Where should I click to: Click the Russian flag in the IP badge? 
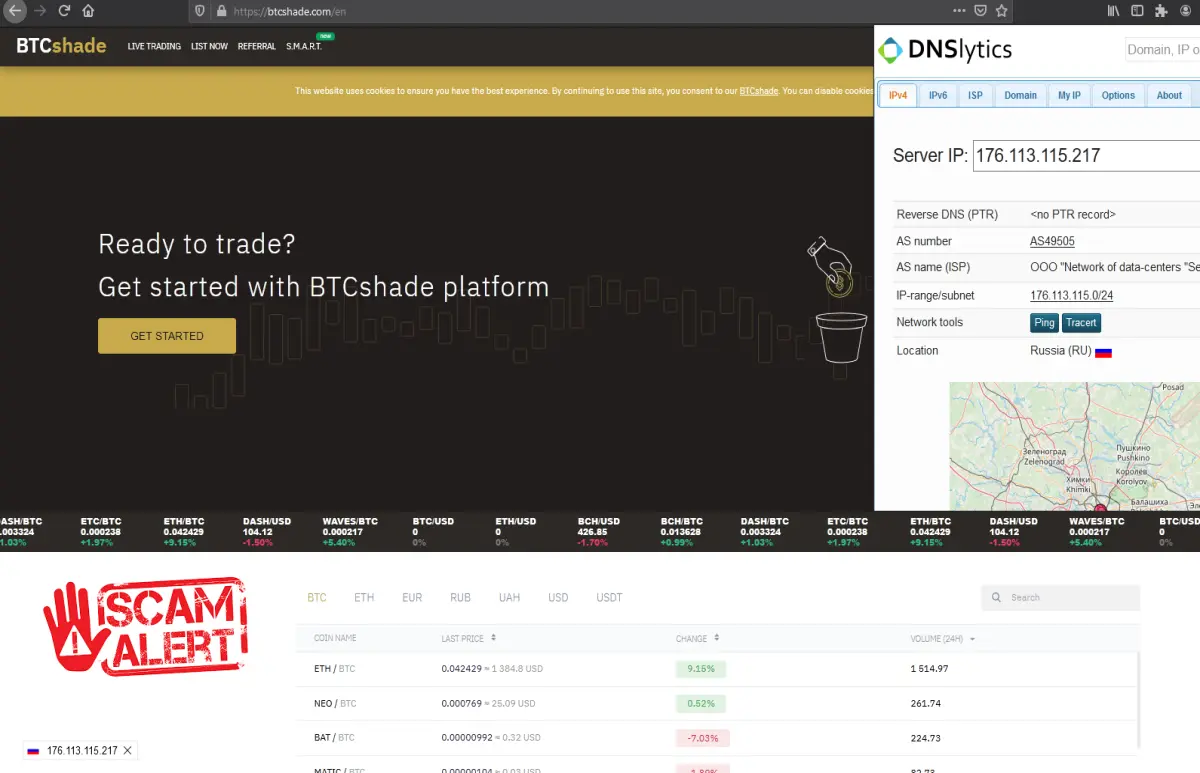coord(33,750)
